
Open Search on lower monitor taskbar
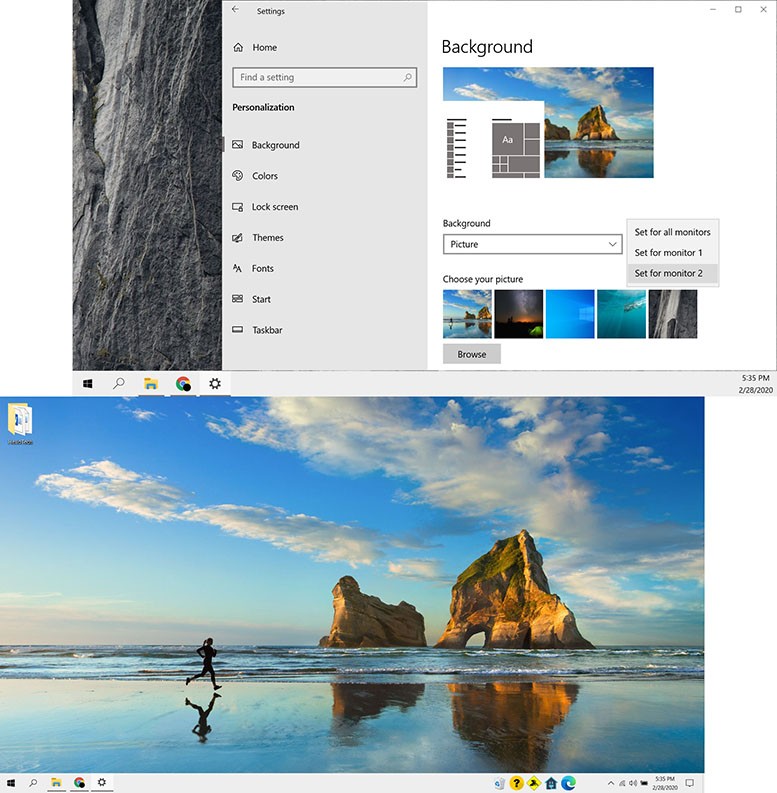click(x=33, y=783)
